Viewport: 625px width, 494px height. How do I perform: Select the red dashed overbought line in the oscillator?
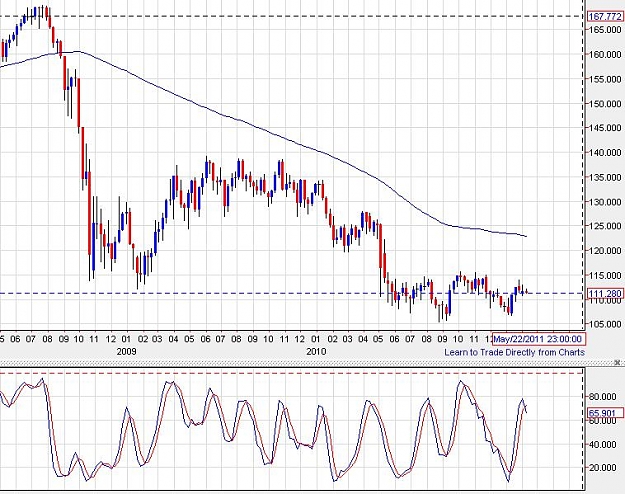[x=292, y=373]
